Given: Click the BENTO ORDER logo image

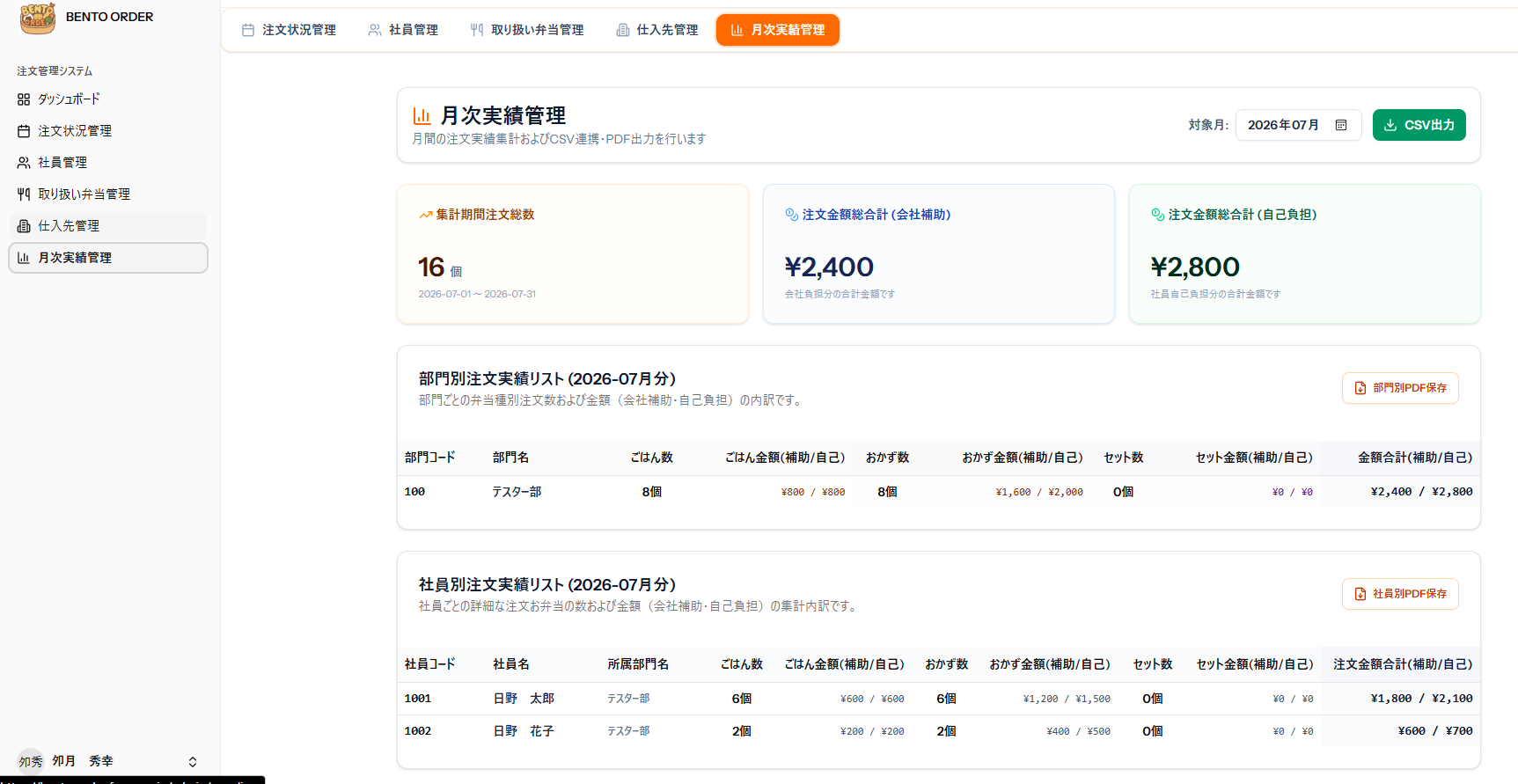Looking at the screenshot, I should [x=38, y=18].
